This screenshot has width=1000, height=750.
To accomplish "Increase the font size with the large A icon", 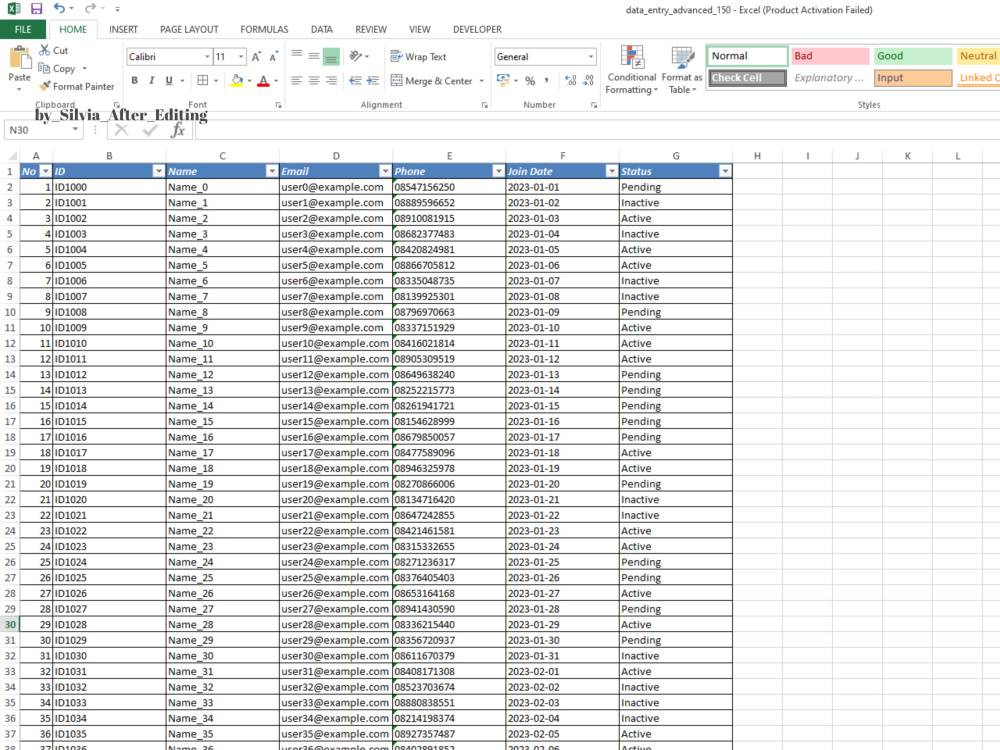I will (x=256, y=57).
